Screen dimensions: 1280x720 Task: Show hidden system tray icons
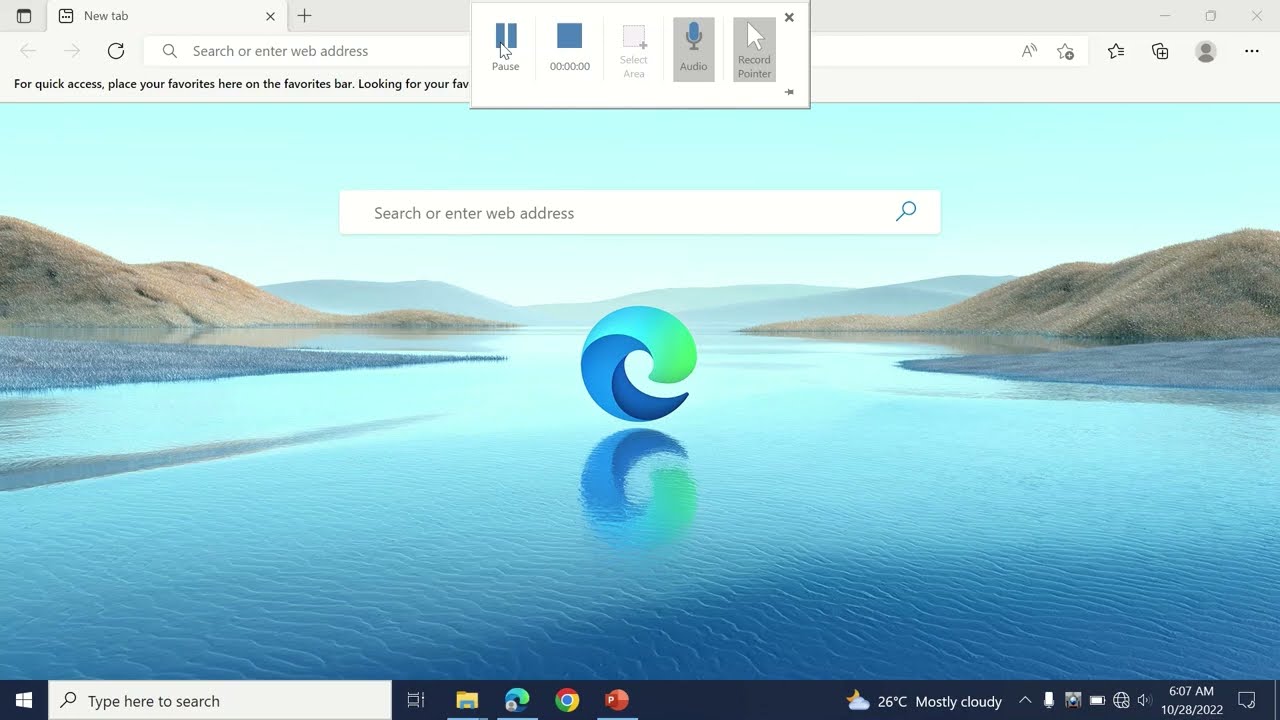tap(1025, 701)
